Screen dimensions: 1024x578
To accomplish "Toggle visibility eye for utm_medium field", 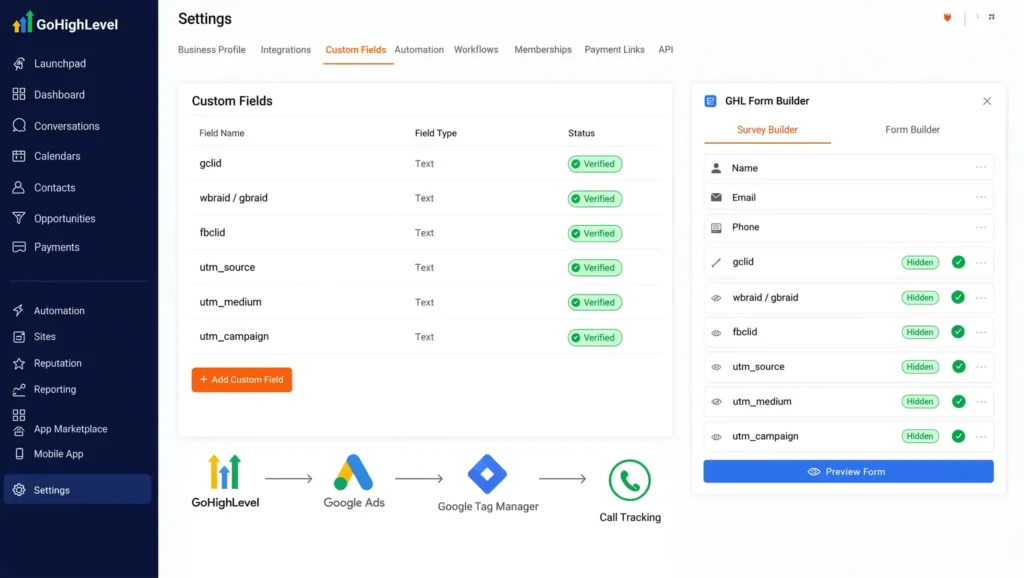I will pyautogui.click(x=716, y=402).
